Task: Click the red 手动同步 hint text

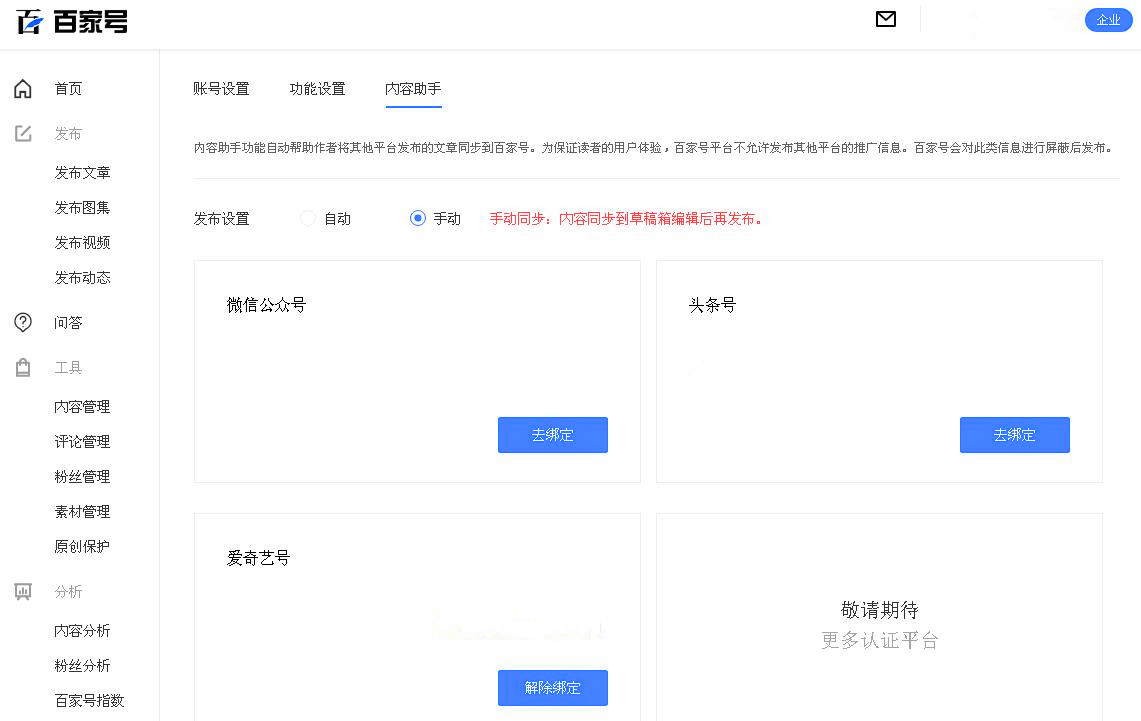Action: point(626,218)
